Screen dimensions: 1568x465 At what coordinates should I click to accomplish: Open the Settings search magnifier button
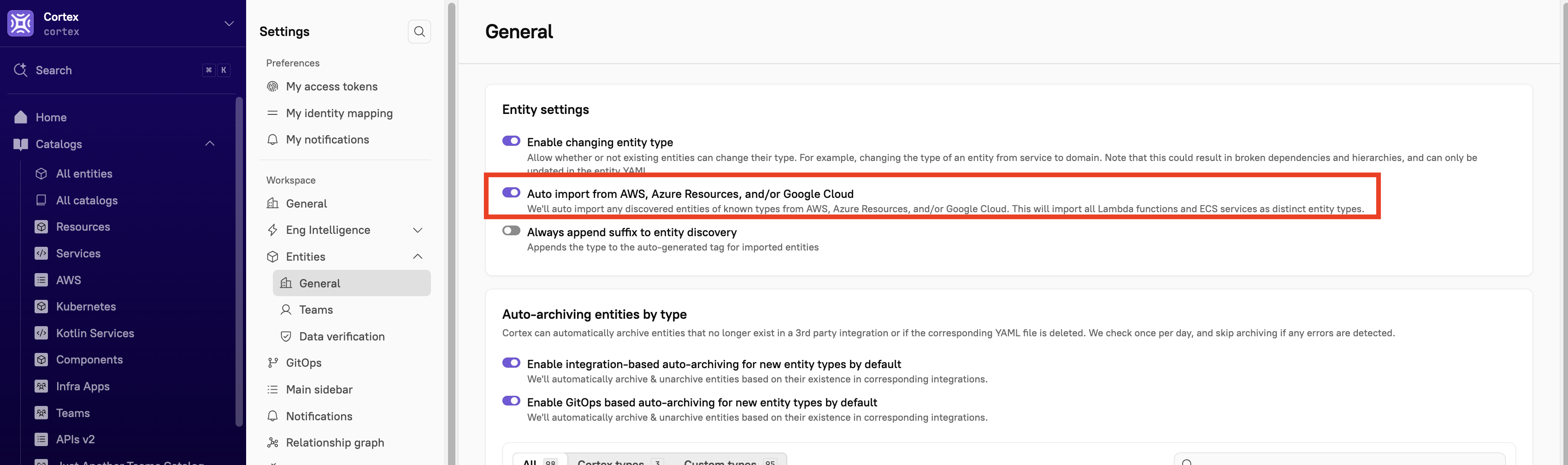click(419, 32)
